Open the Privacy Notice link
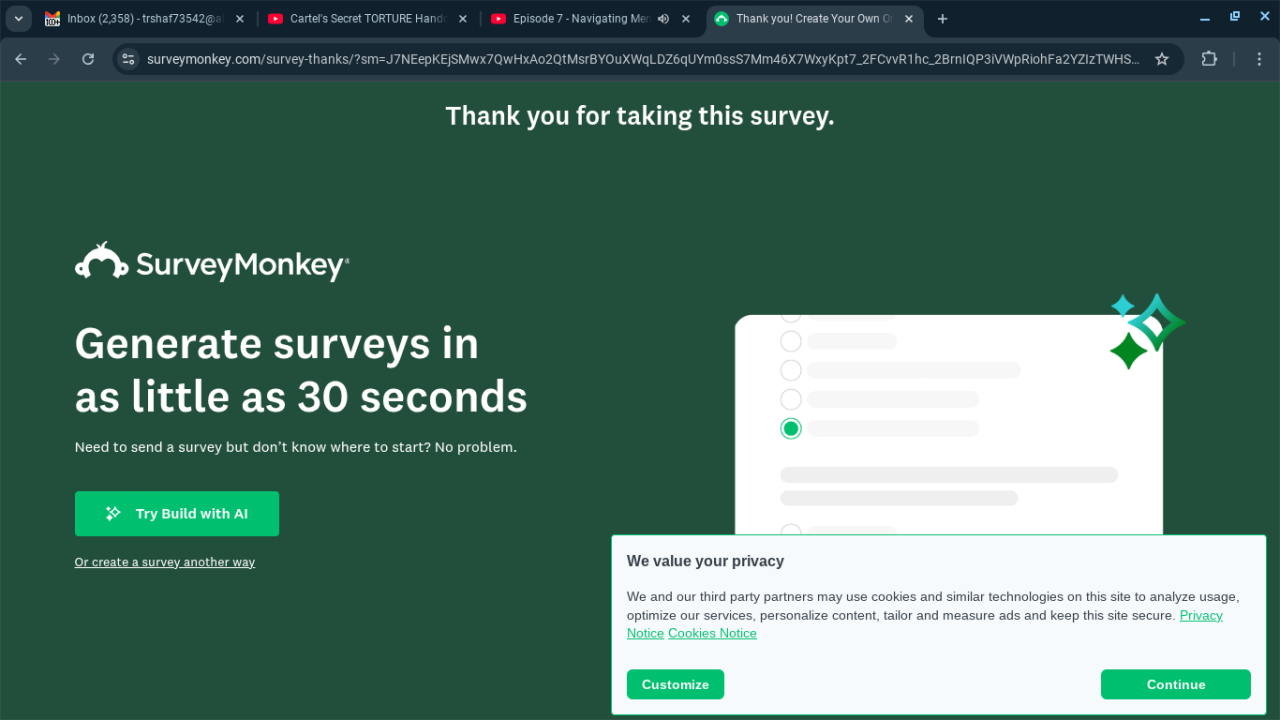This screenshot has height=720, width=1280. coord(1200,616)
